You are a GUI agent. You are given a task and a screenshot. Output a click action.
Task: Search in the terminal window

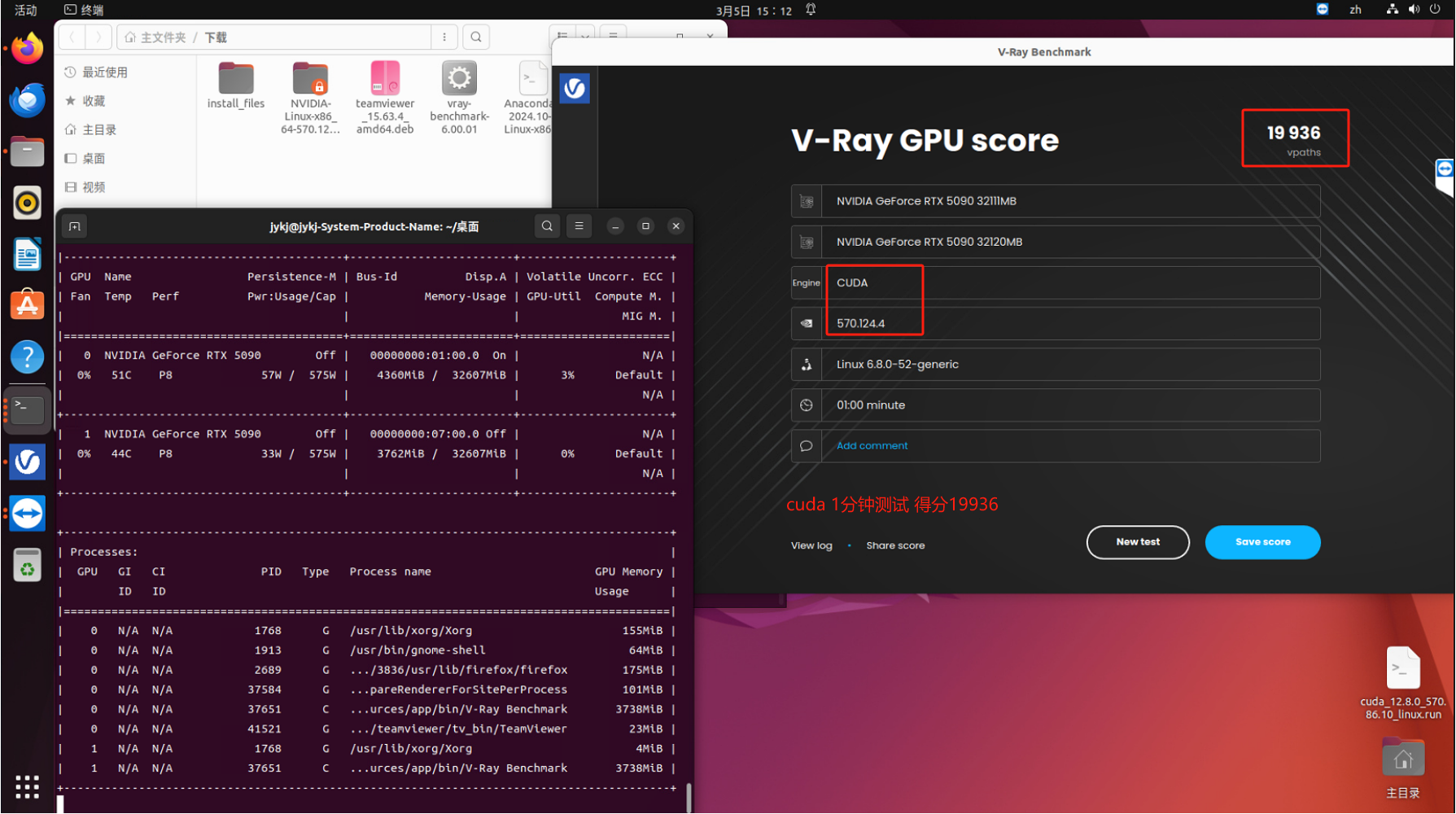click(x=547, y=226)
